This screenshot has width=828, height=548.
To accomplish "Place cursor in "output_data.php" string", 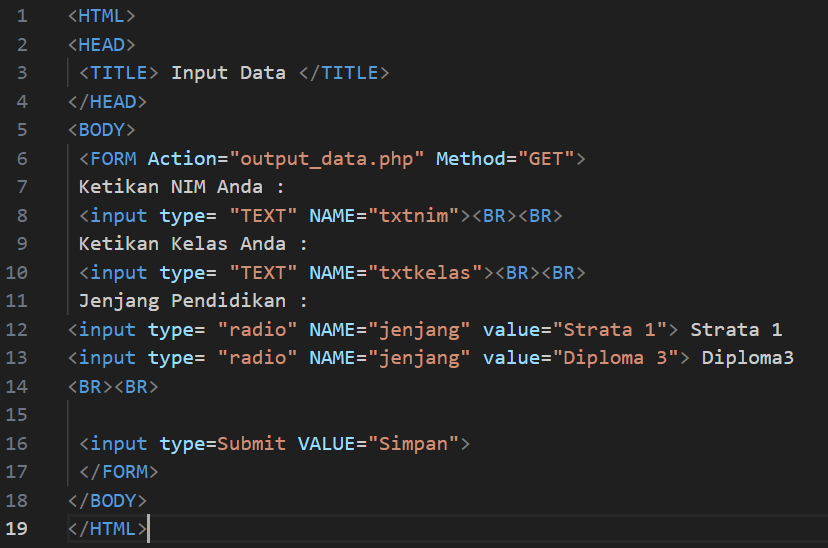I will tap(327, 158).
